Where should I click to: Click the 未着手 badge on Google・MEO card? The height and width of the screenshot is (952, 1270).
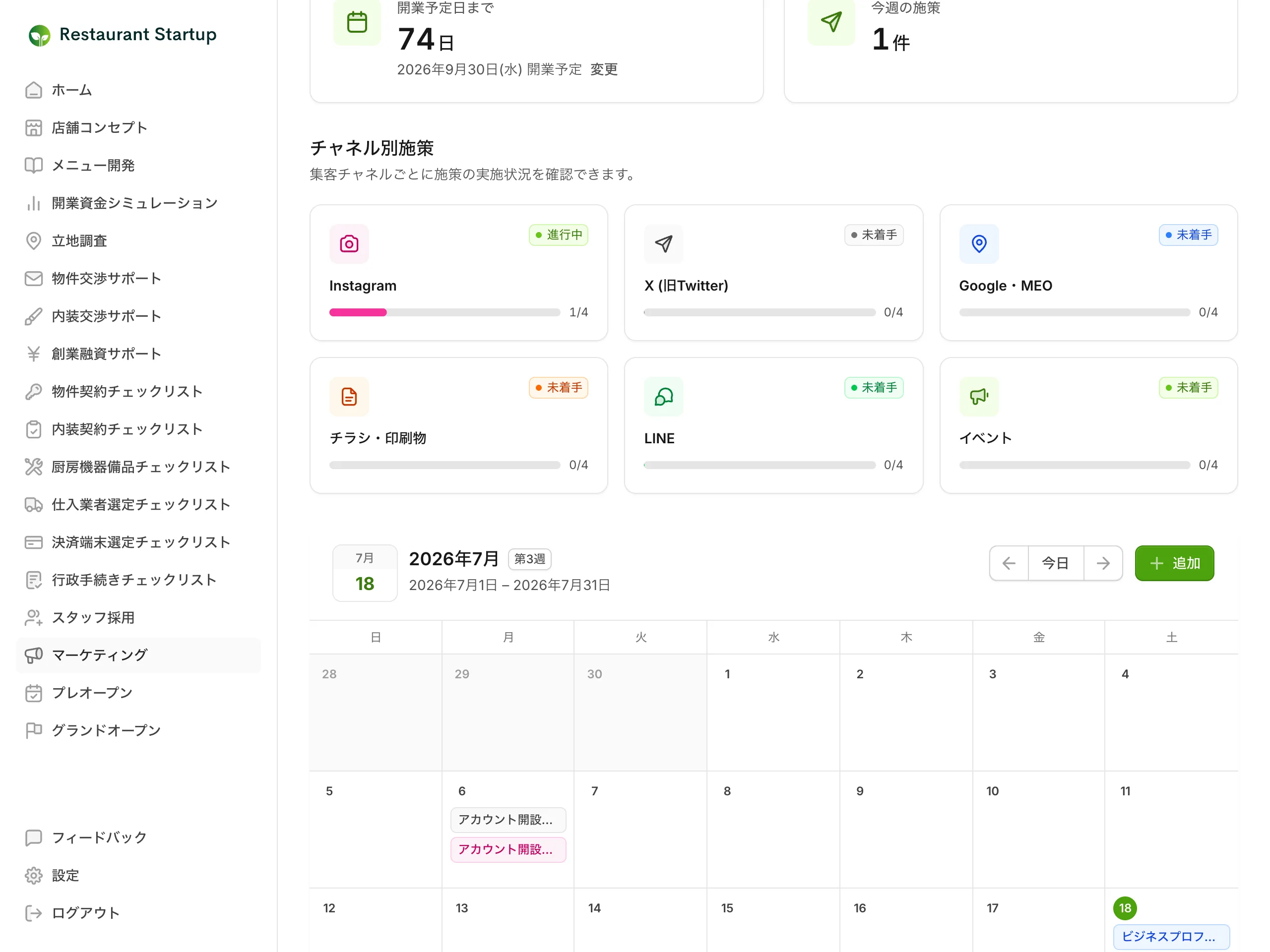click(1188, 235)
